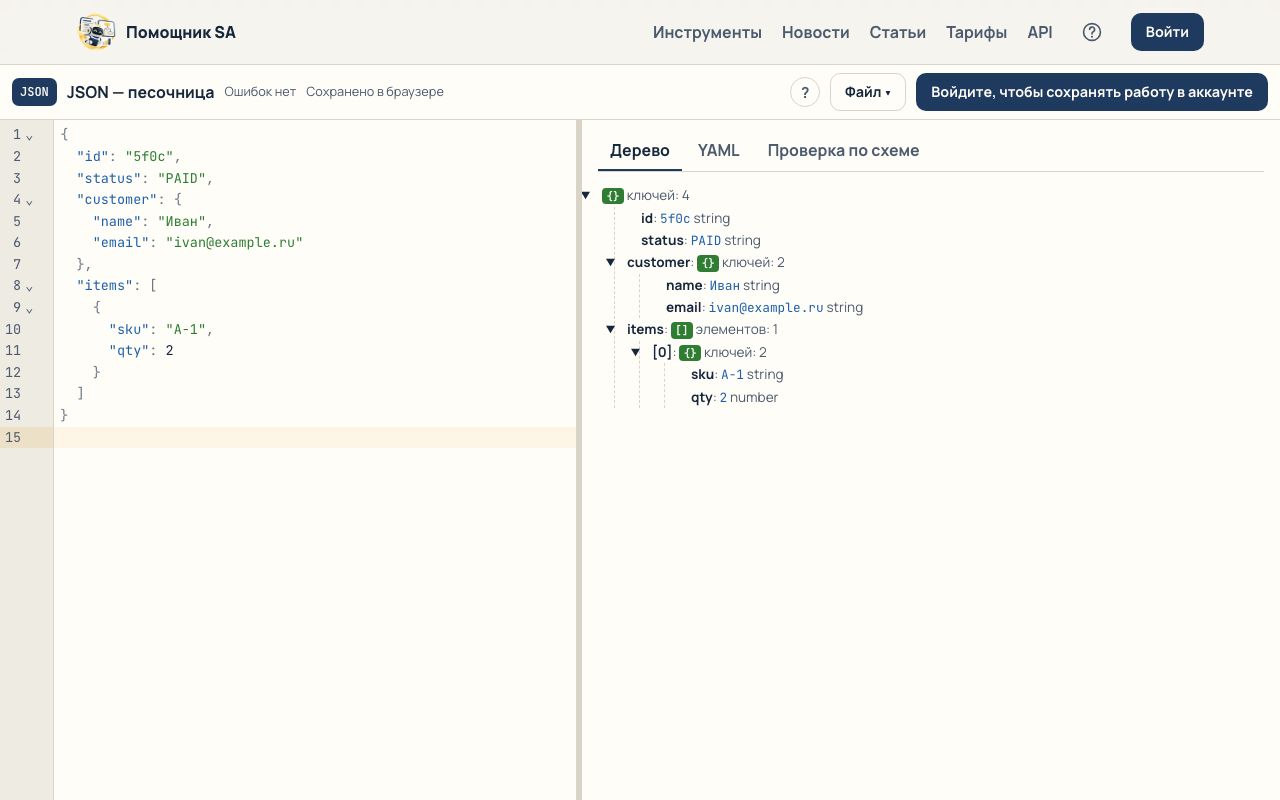Click the empty line 15 in editor
This screenshot has height=800, width=1280.
(x=315, y=437)
